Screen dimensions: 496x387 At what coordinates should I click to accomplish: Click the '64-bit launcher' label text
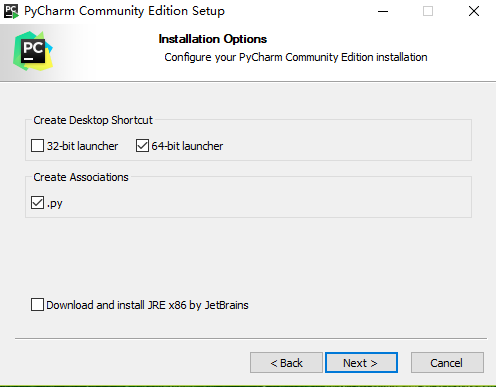tap(187, 146)
